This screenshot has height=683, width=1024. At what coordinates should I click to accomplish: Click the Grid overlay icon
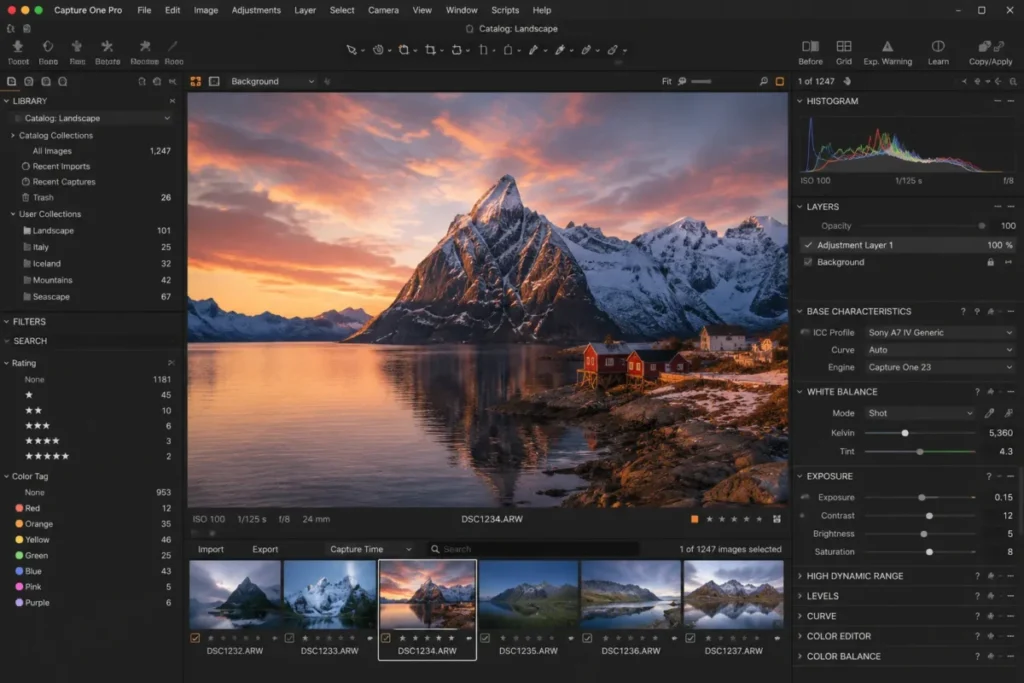pos(844,46)
